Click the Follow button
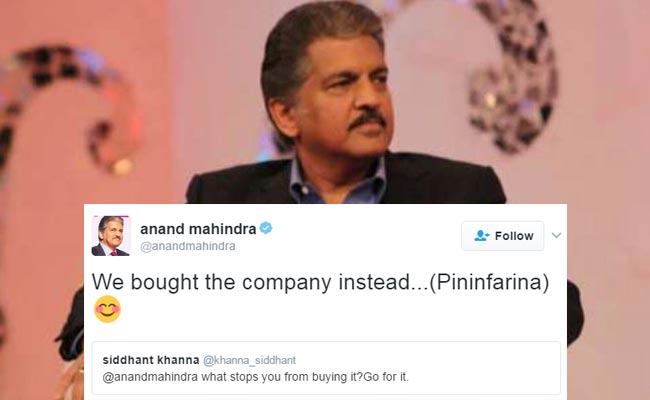 pyautogui.click(x=502, y=236)
